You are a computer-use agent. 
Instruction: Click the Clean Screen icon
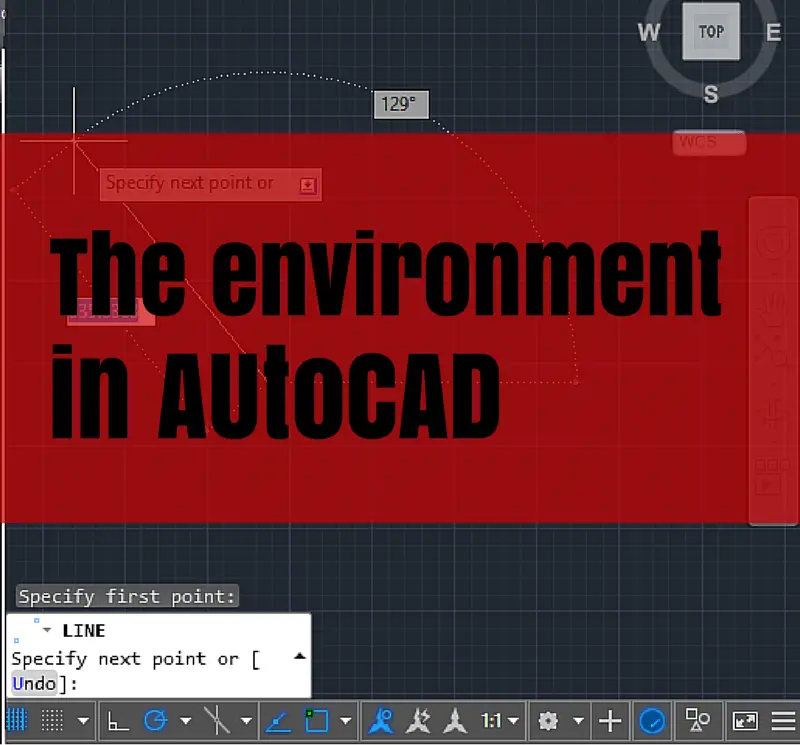tap(743, 720)
